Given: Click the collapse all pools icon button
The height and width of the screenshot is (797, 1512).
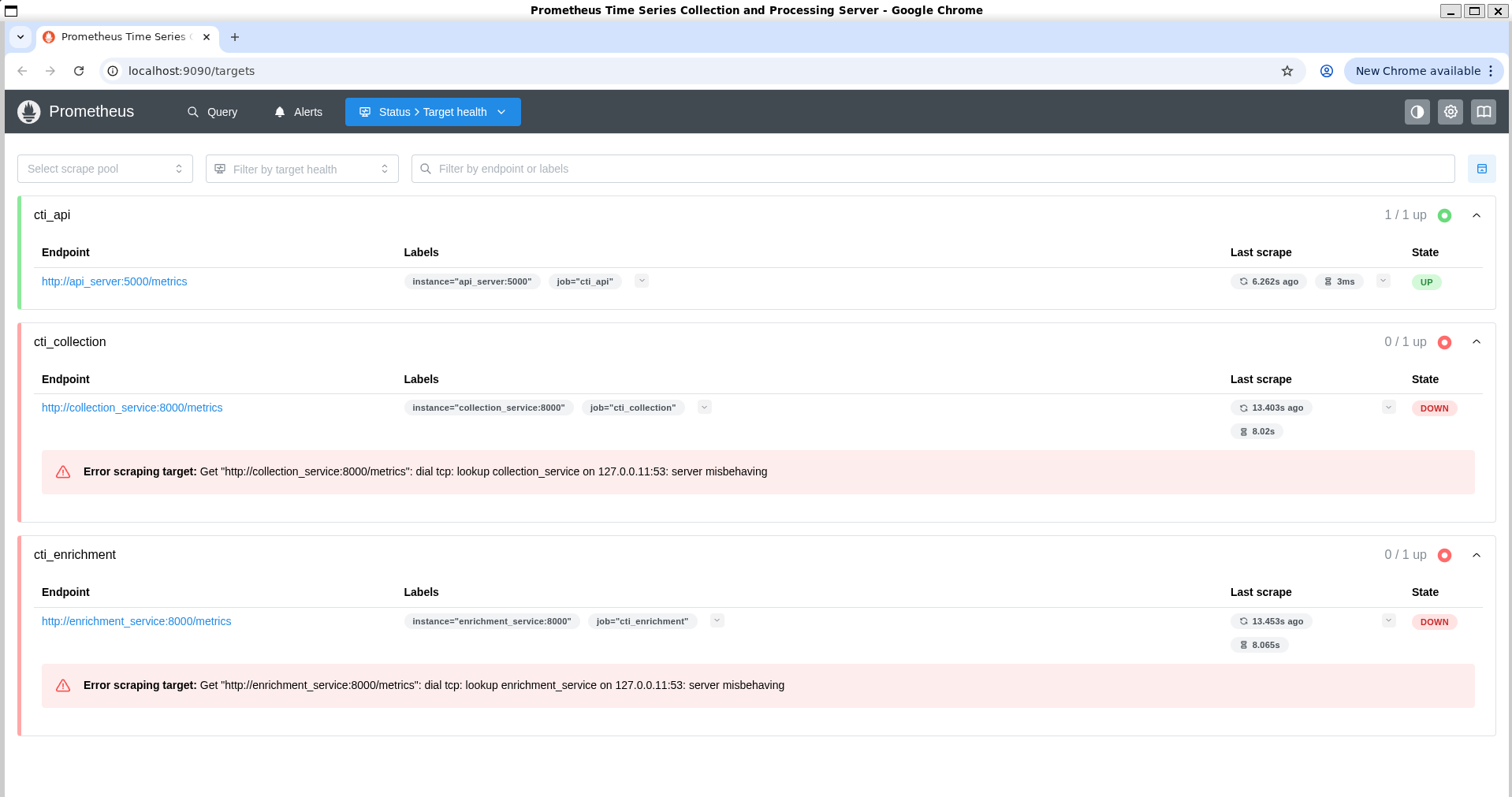Looking at the screenshot, I should [1482, 169].
